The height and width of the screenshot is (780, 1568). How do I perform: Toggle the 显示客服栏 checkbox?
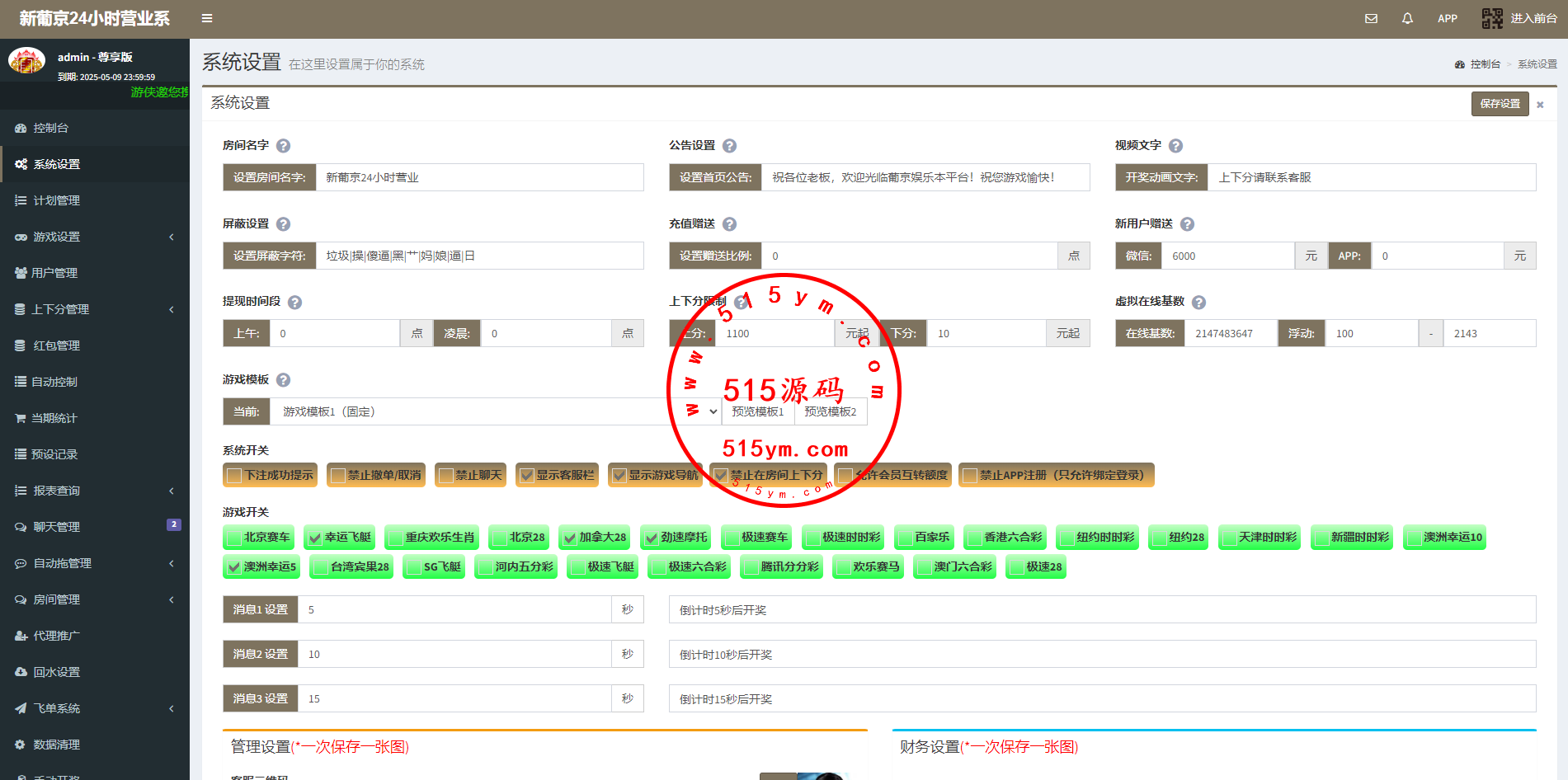tap(527, 476)
